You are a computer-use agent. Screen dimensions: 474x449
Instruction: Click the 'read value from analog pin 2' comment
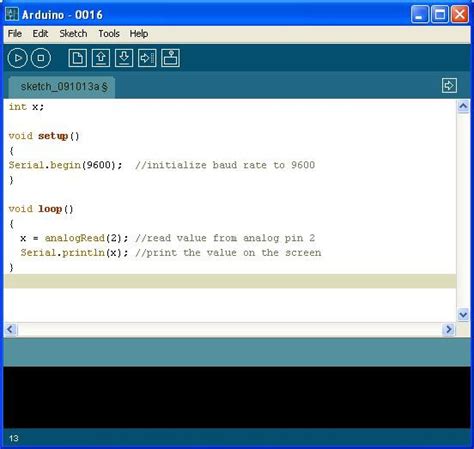pos(225,238)
